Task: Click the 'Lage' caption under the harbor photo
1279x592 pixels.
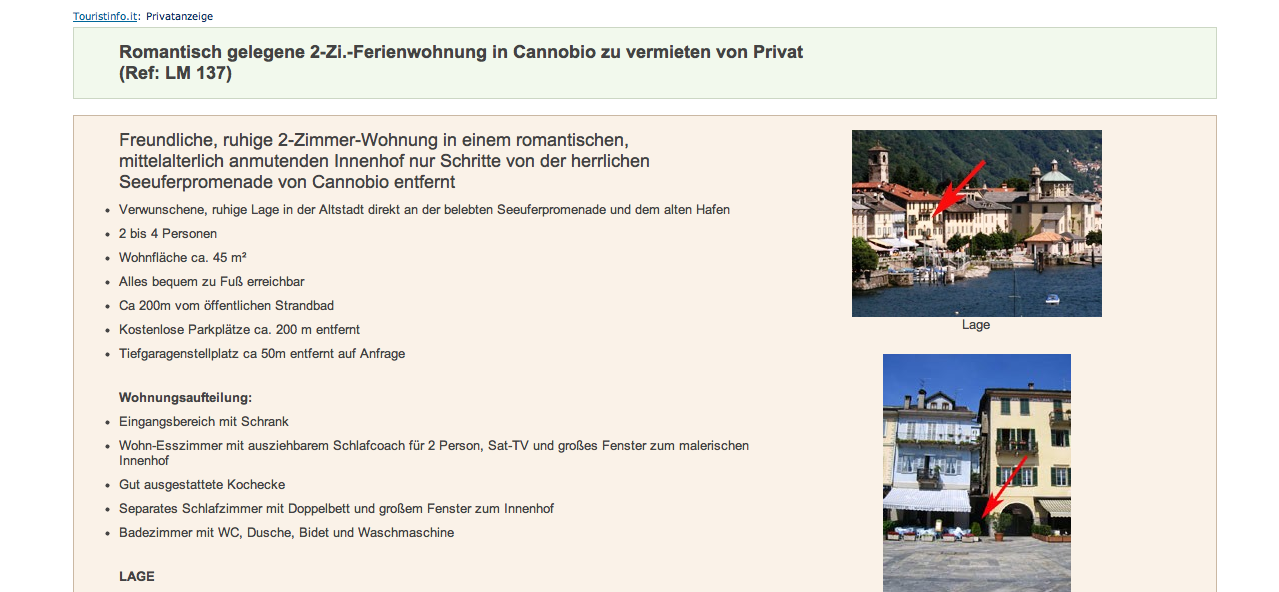Action: point(975,325)
